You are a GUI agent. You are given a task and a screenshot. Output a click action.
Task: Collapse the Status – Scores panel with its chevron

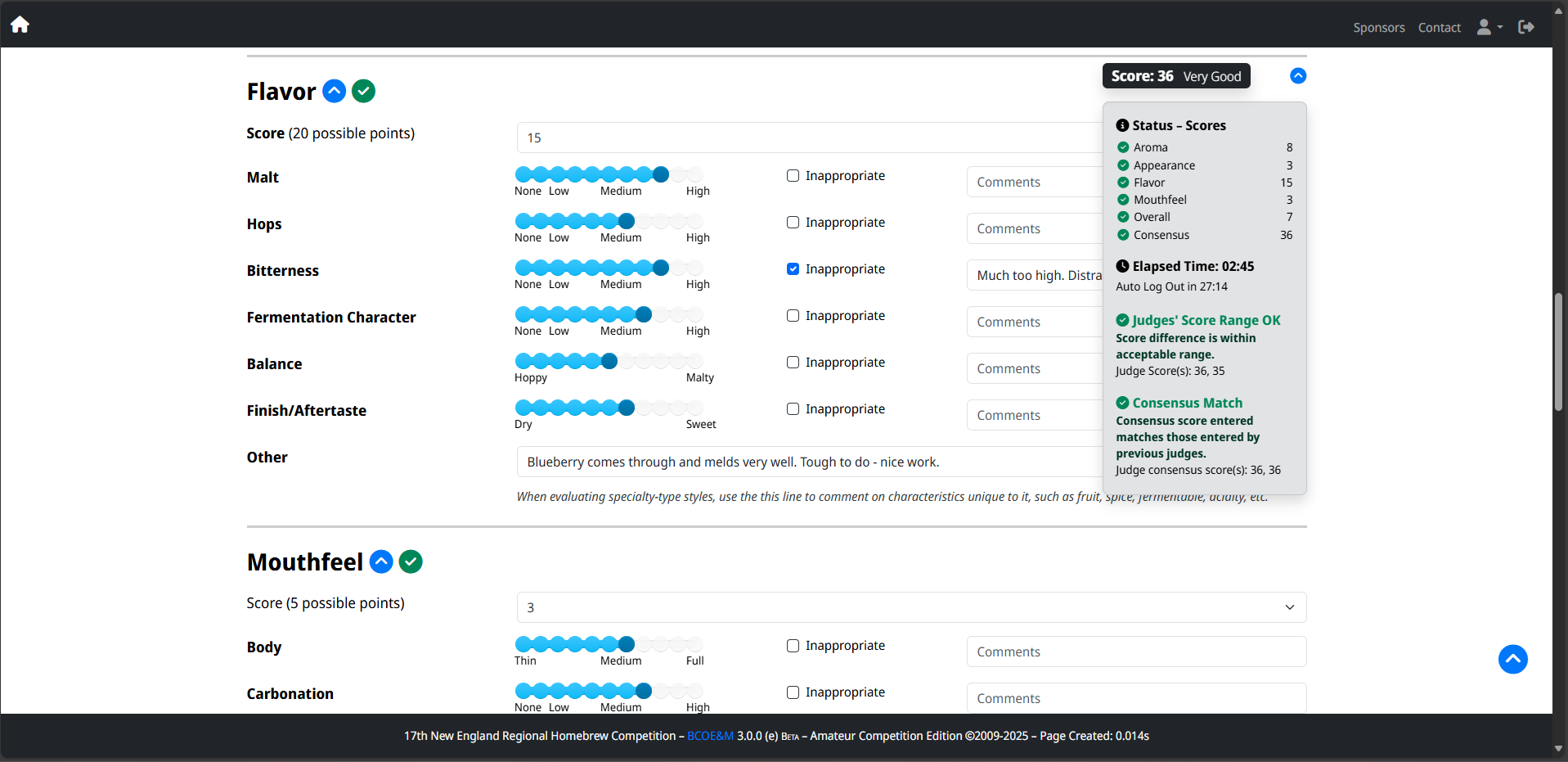[1297, 75]
